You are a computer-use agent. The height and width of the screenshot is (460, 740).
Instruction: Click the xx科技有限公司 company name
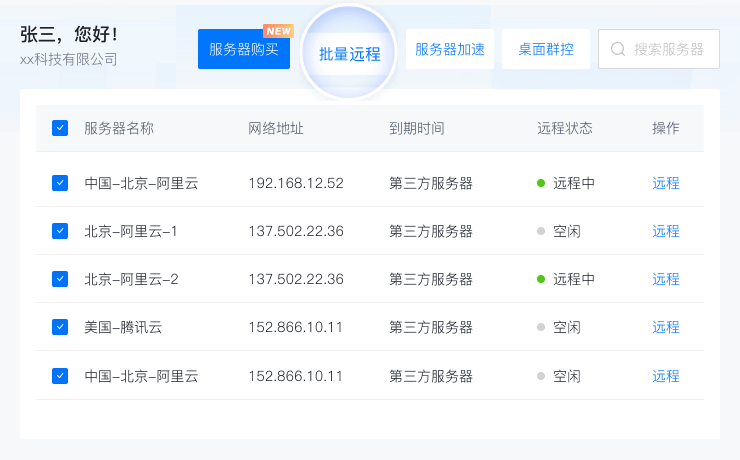tap(68, 59)
